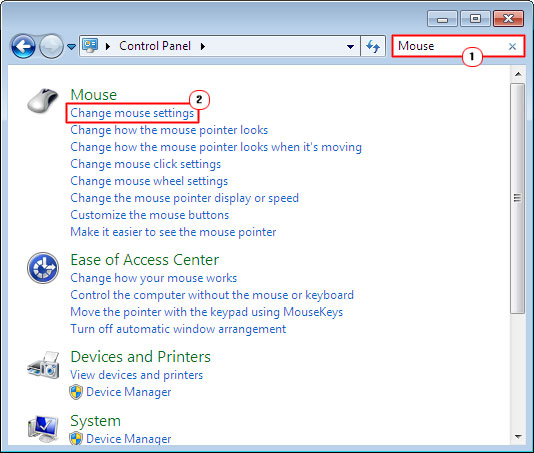Select Control Panel in the breadcrumb
This screenshot has width=534, height=453.
pos(155,46)
